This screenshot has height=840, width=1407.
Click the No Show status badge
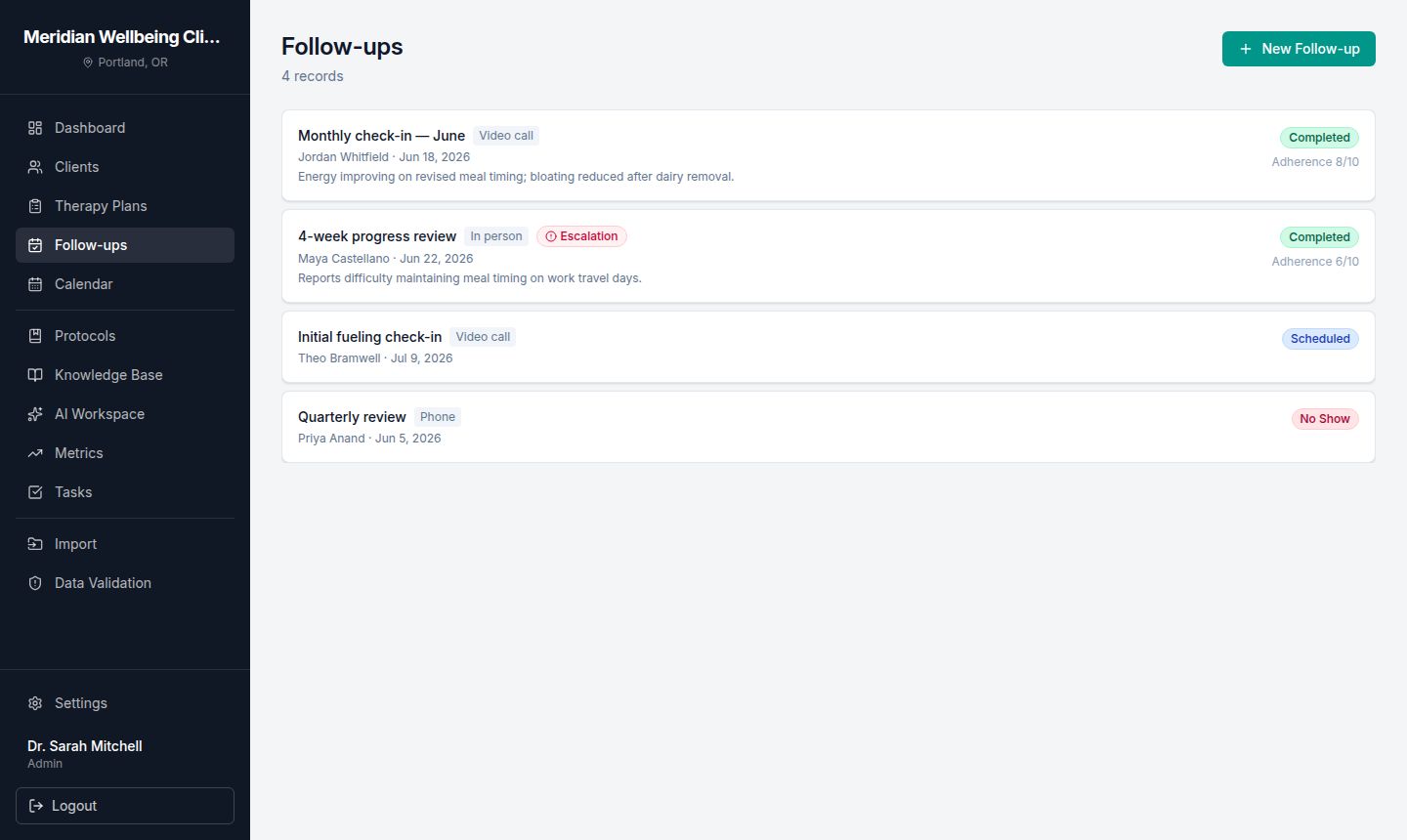(x=1325, y=419)
